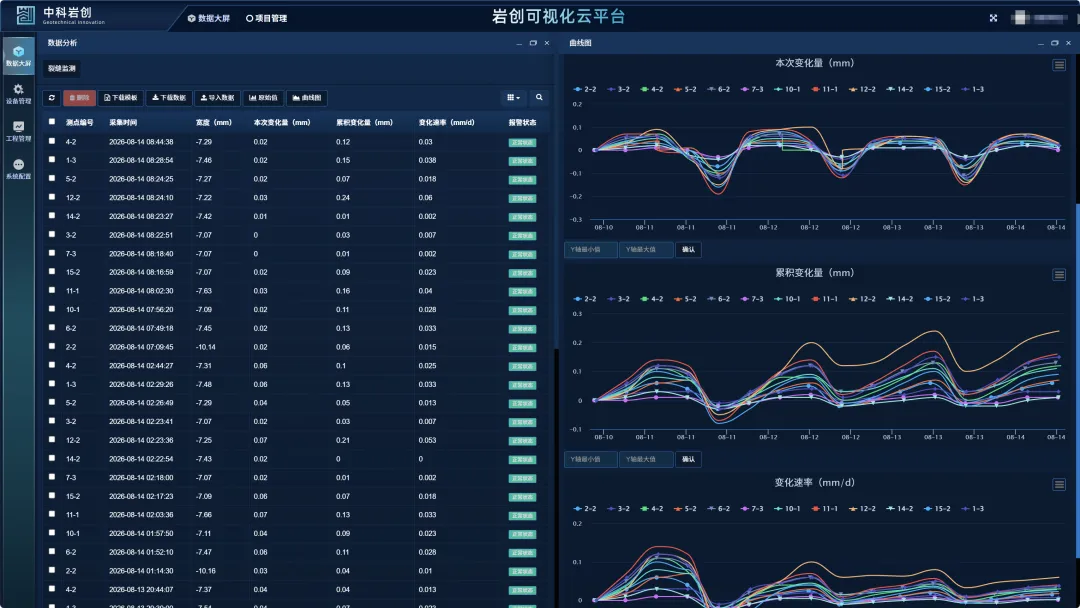This screenshot has width=1080, height=608.
Task: Tick checkbox for row 1-3 at 08:28:54
Action: (52, 160)
